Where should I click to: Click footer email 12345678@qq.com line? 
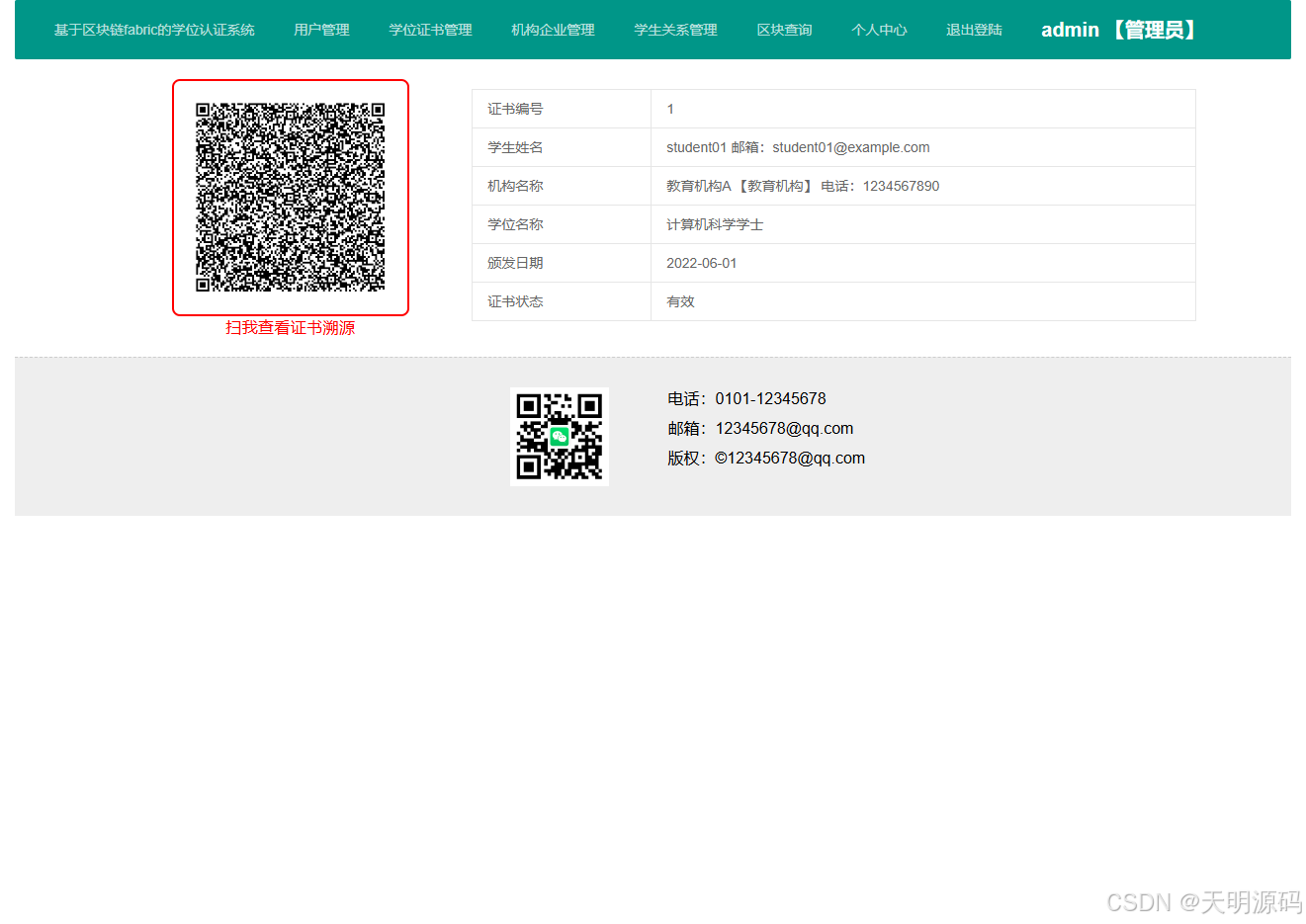click(760, 429)
